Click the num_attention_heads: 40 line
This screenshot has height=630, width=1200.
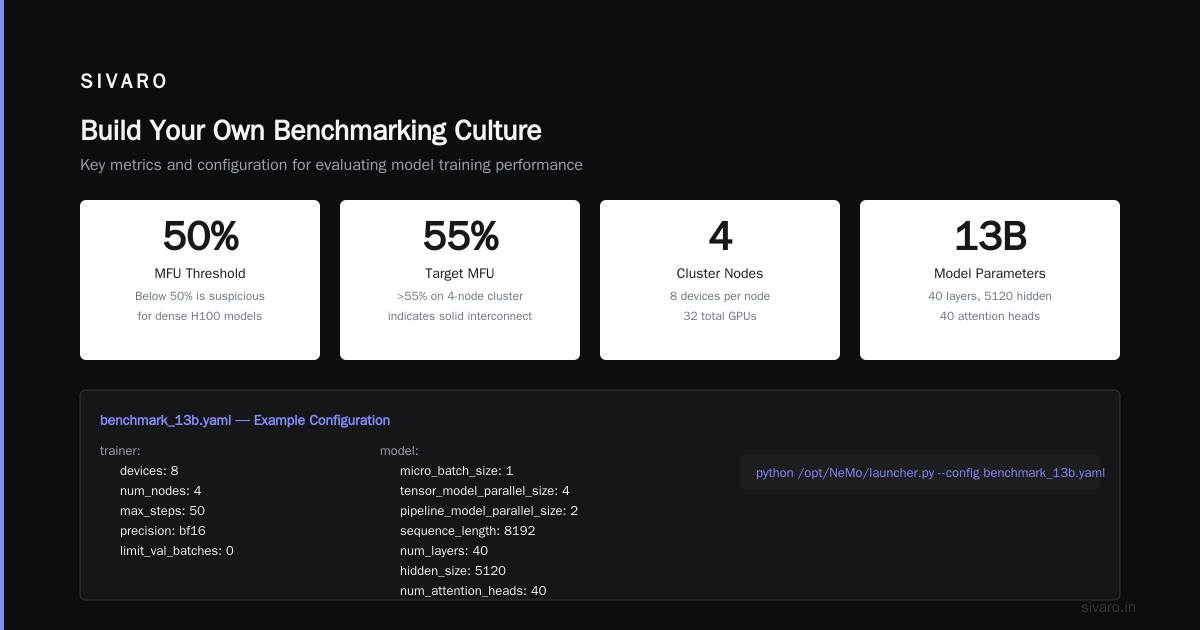(474, 591)
